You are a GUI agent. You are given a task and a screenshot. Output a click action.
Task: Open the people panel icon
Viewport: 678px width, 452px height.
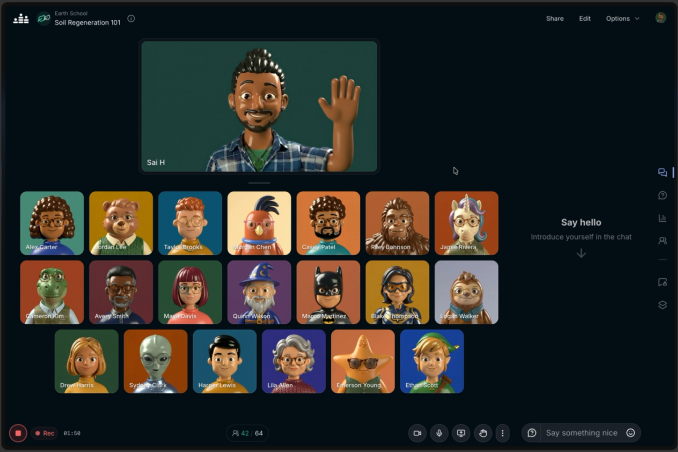662,240
